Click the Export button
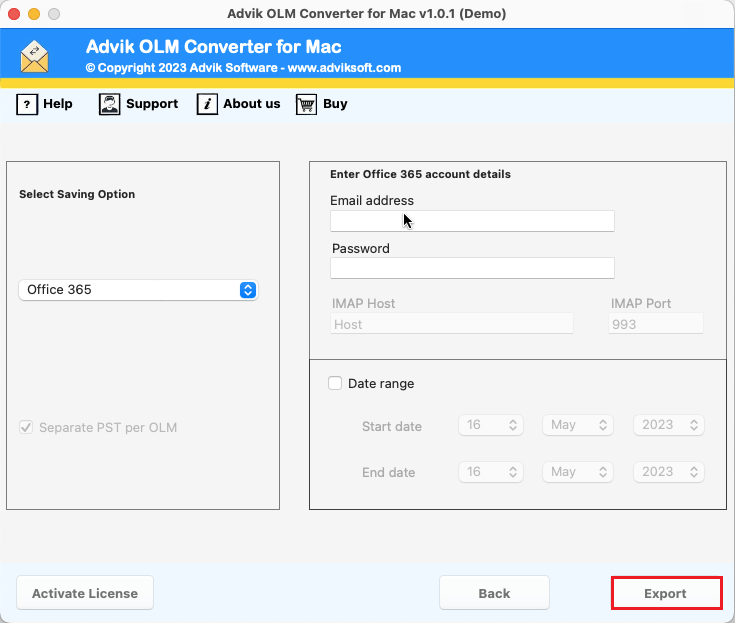Viewport: 735px width, 623px height. point(666,593)
